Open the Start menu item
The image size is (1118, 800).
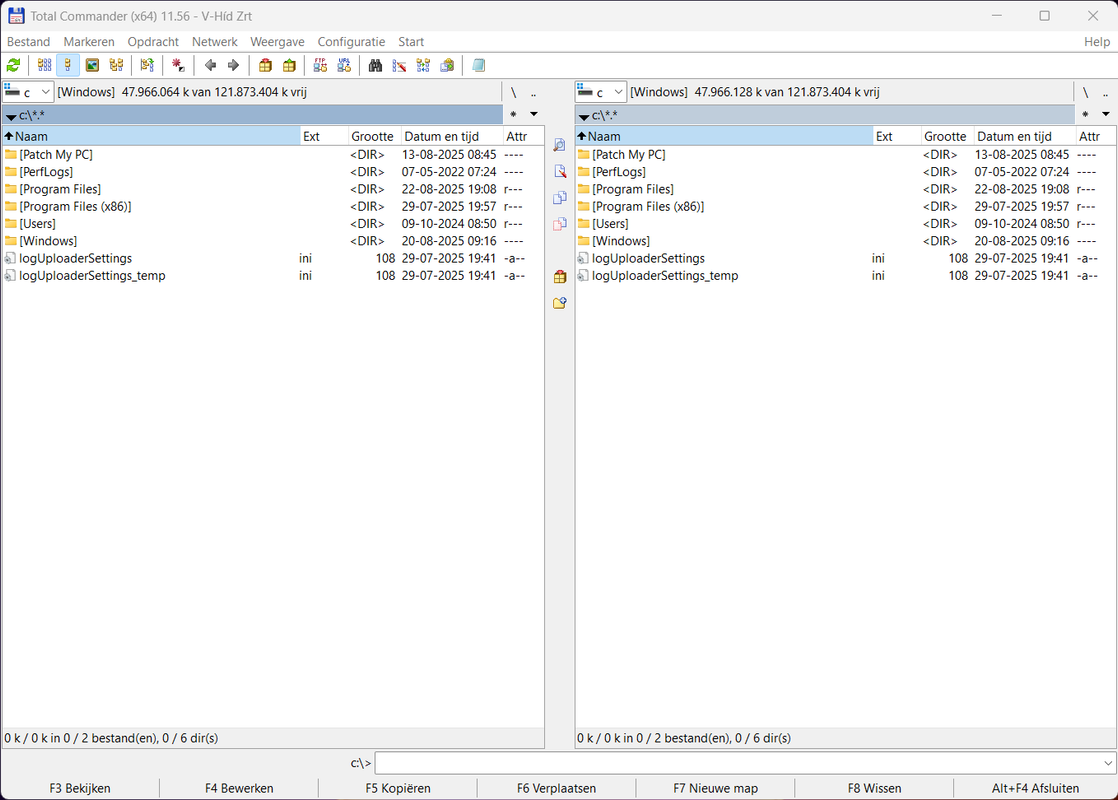tap(411, 42)
